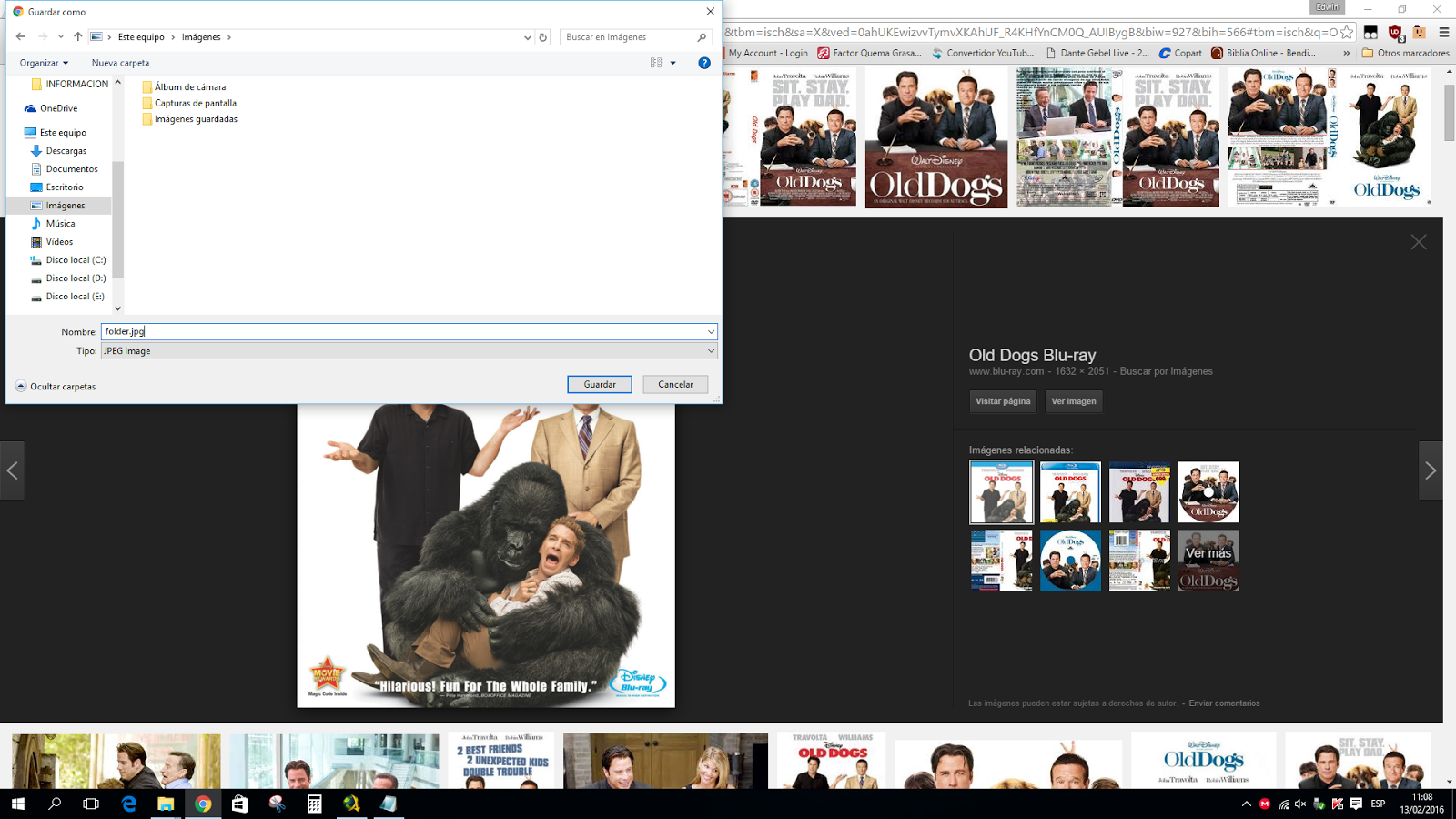Open Otros marcadores bookmarks folder
This screenshot has height=819, width=1456.
(1405, 53)
